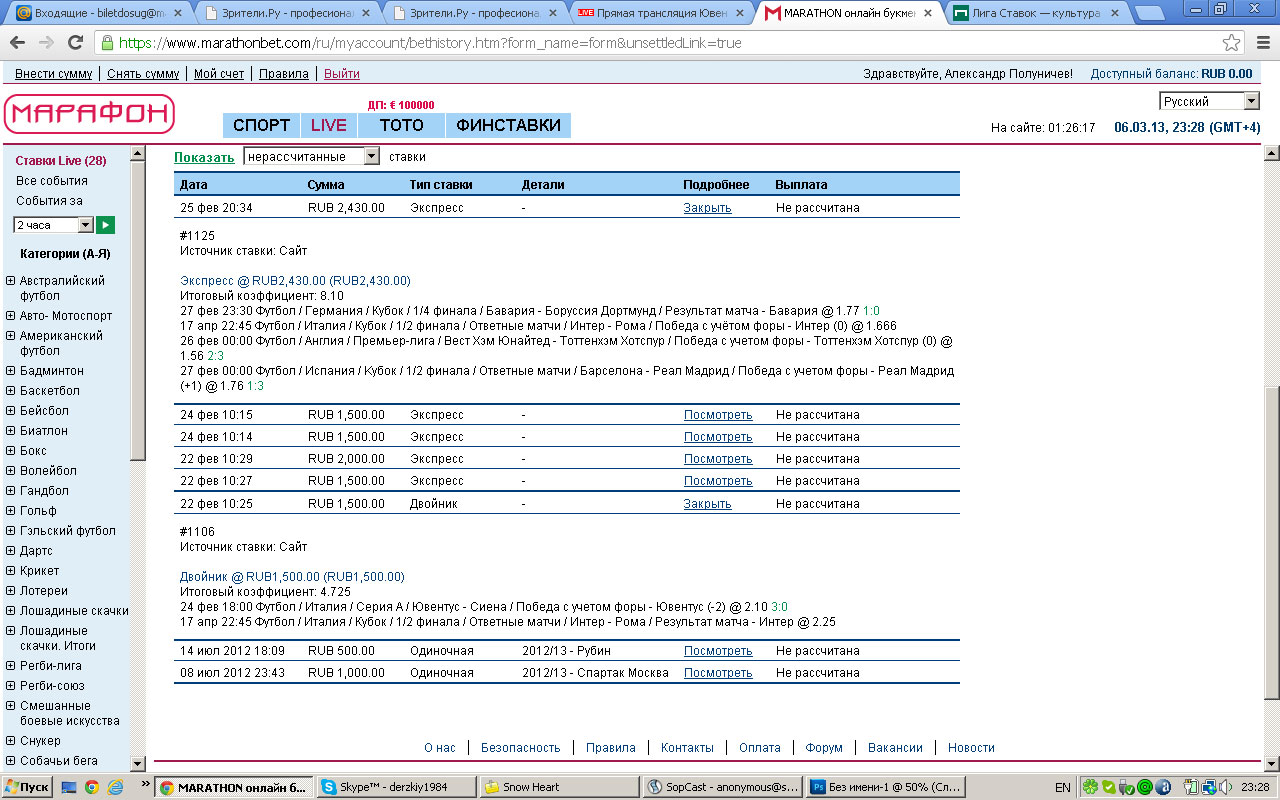Click 'Закрыть' for the 22 фев 10:25 bet
This screenshot has width=1280, height=800.
pos(707,504)
